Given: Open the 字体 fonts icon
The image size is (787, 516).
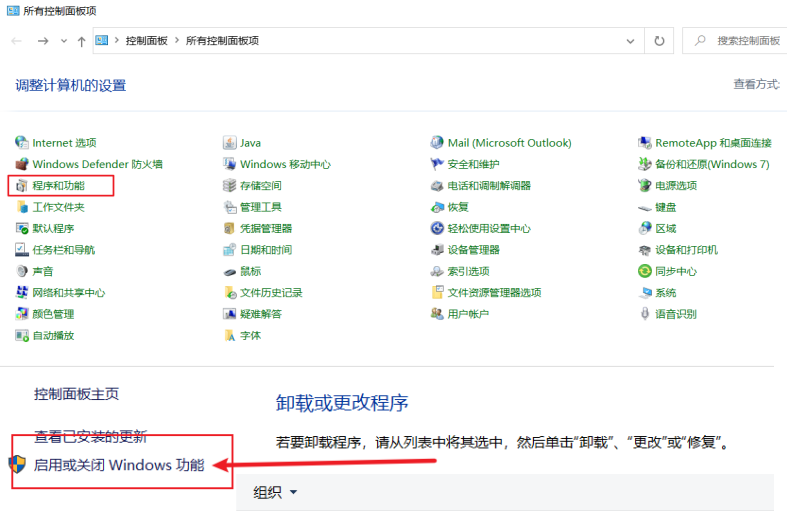Looking at the screenshot, I should (x=229, y=335).
